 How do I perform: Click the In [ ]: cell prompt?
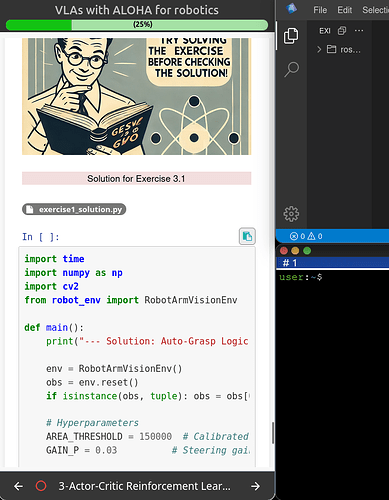(41, 237)
